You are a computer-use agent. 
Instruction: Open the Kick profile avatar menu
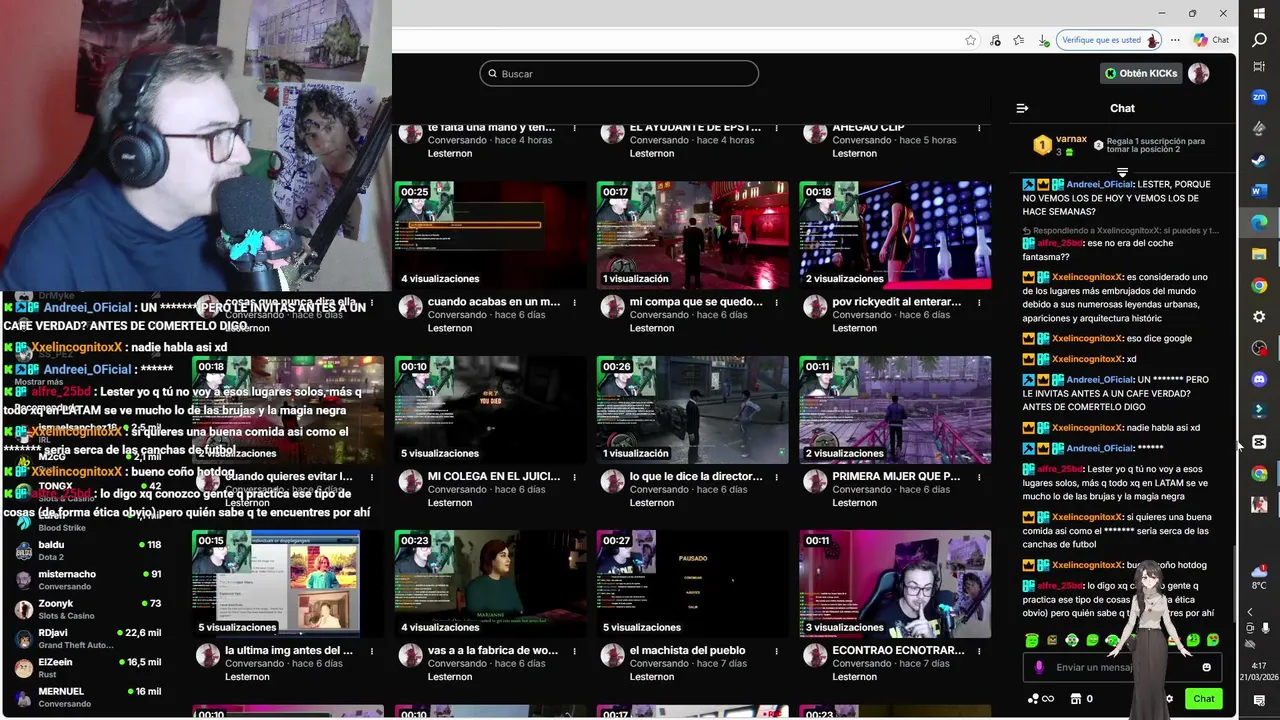coord(1199,73)
